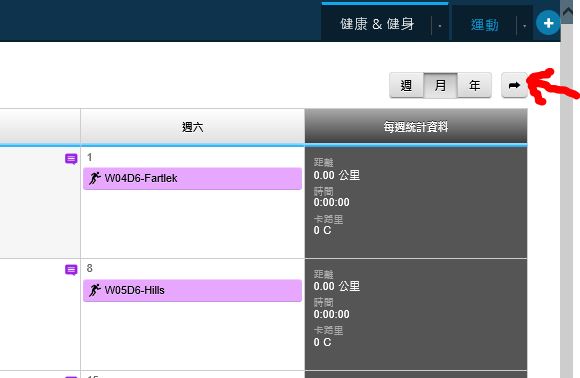Open the W04D6-Fartlek workout
Viewport: 580px width, 378px height.
click(x=192, y=178)
